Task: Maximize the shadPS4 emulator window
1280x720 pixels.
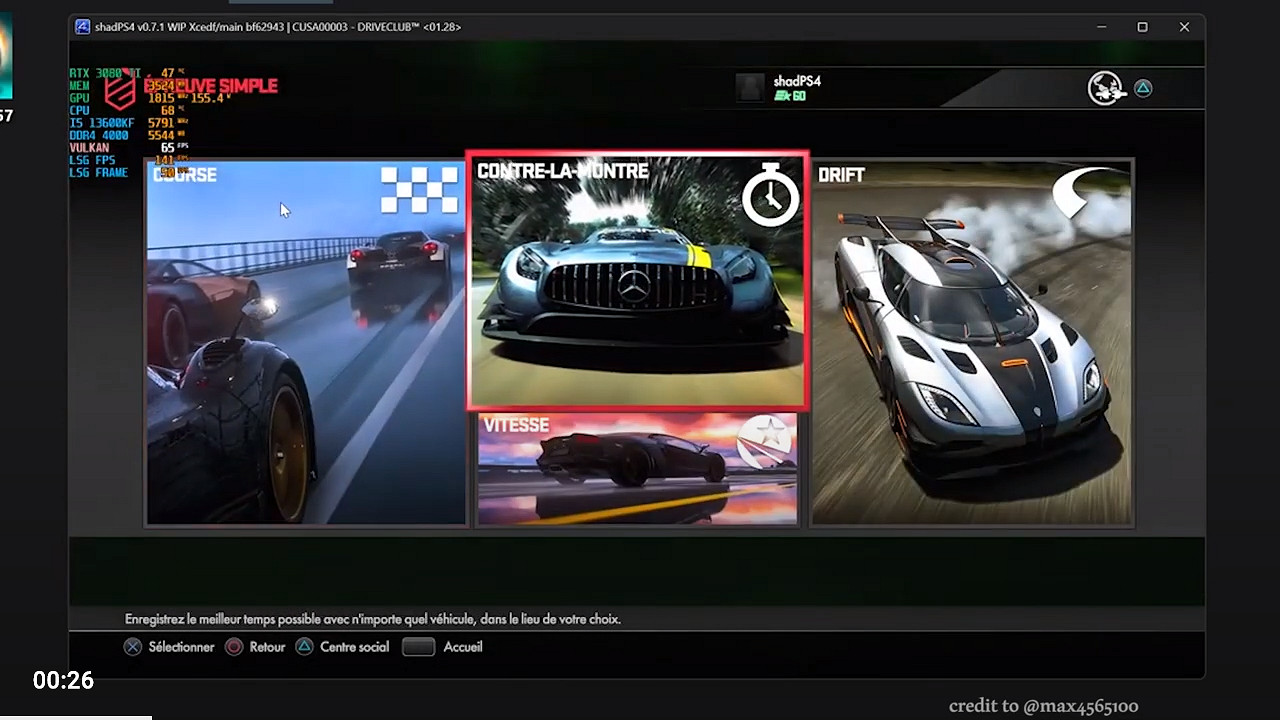Action: point(1142,27)
